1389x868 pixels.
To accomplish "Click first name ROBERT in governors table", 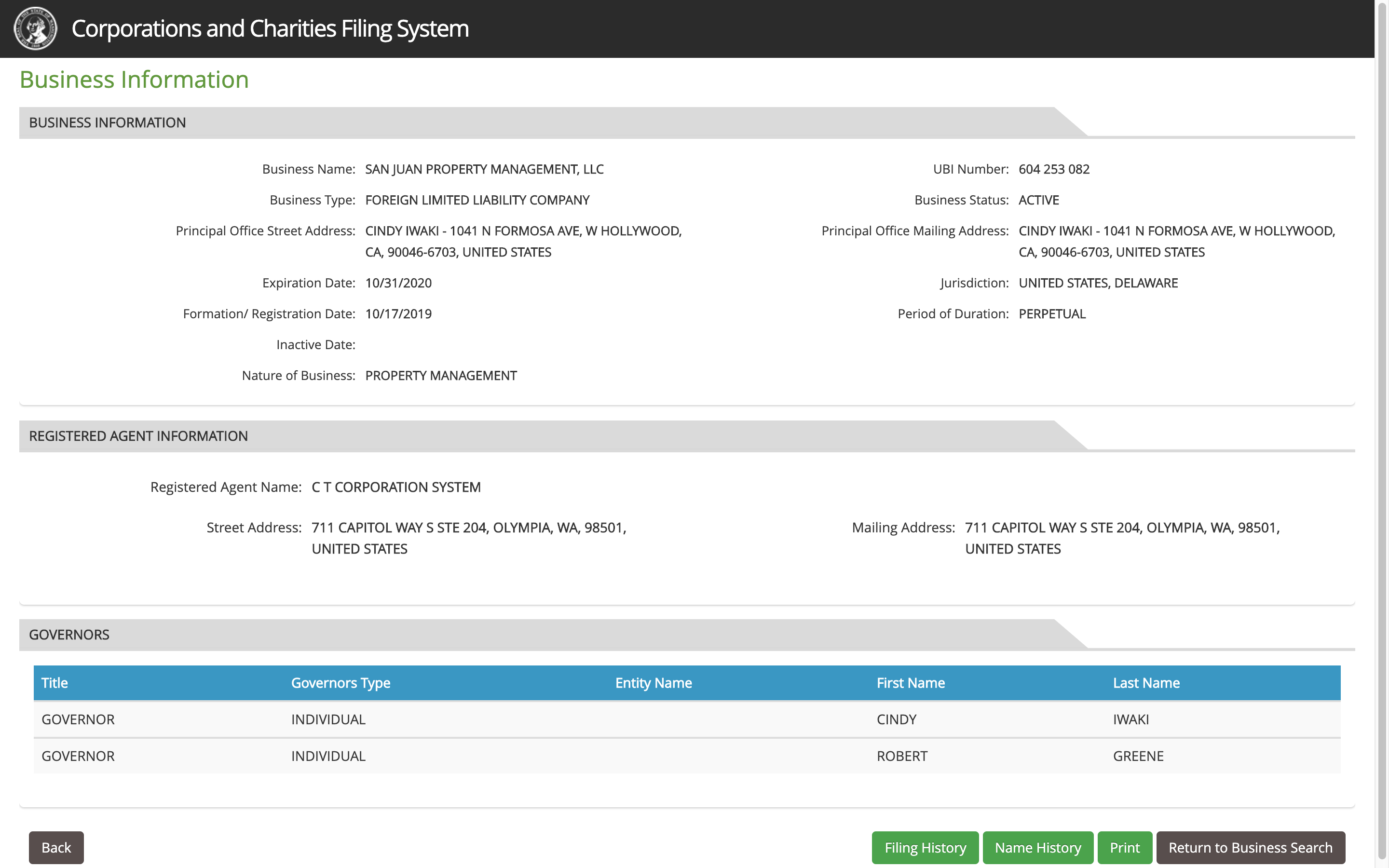I will (902, 756).
